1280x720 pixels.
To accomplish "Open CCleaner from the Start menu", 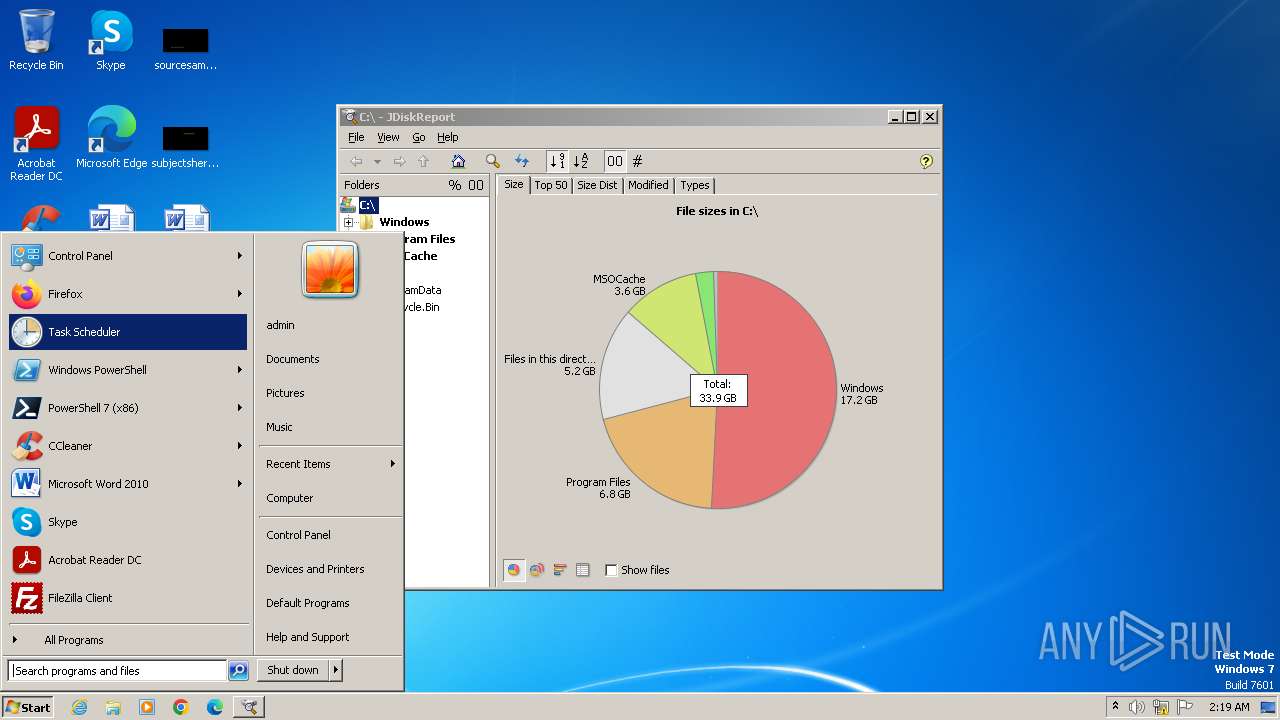I will click(x=128, y=446).
